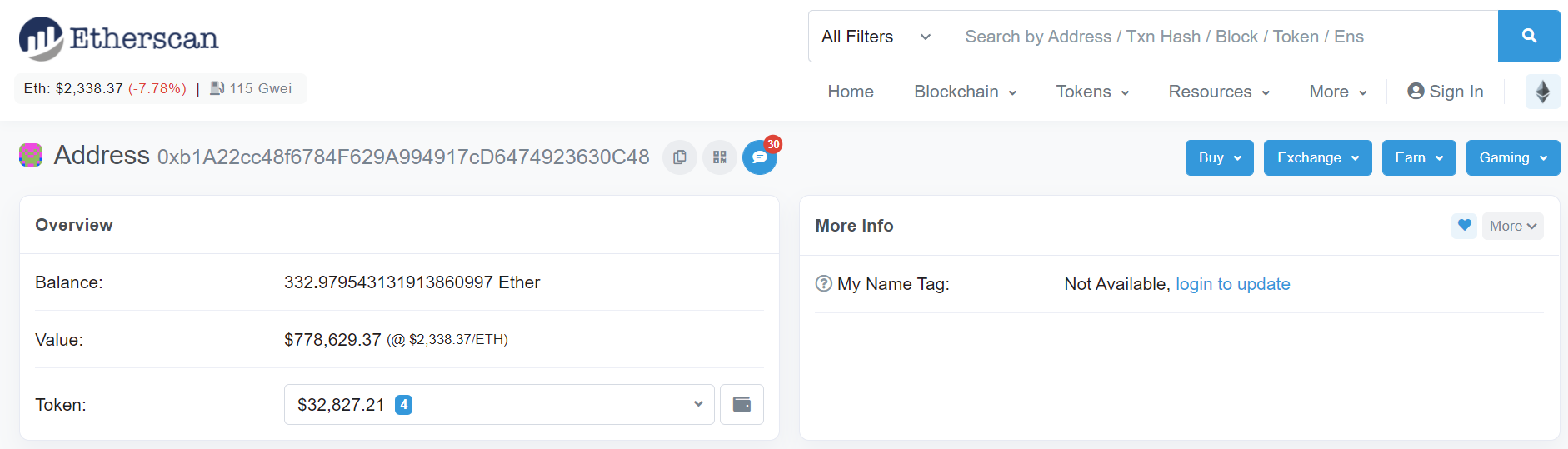This screenshot has width=1568, height=449.
Task: Open the Tokens menu
Action: point(1092,92)
